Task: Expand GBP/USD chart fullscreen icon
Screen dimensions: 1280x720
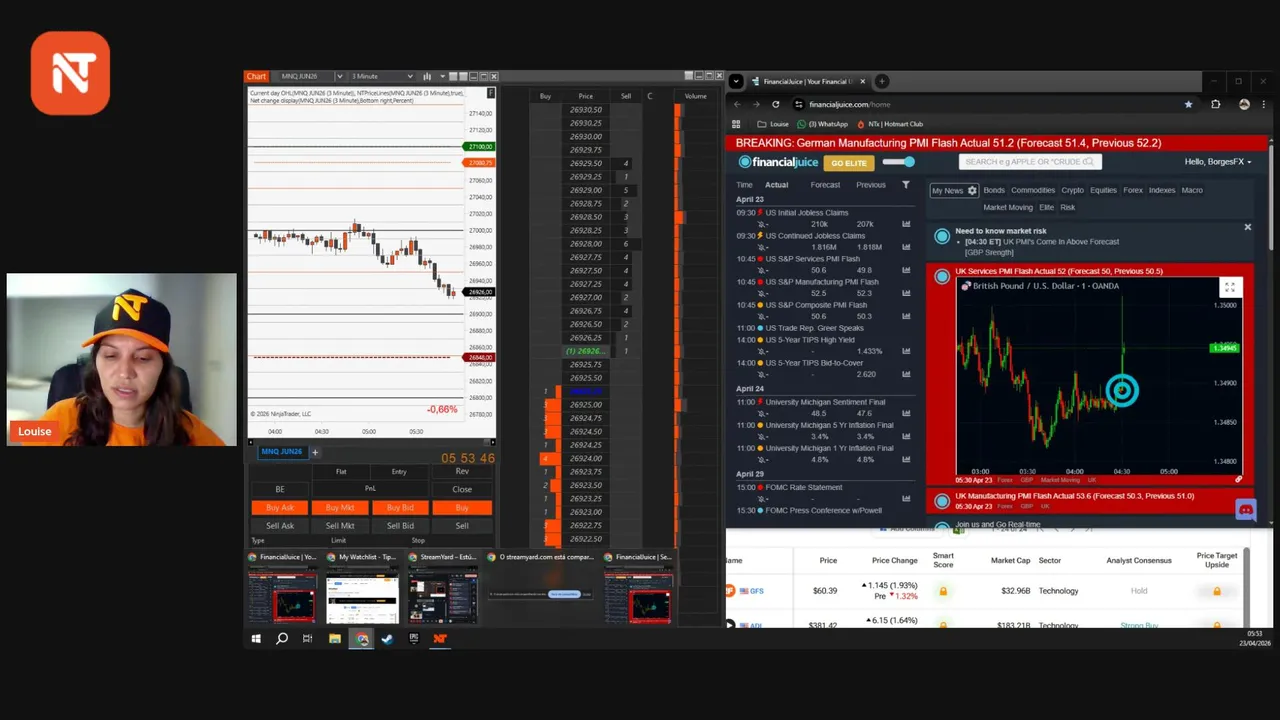Action: tap(1229, 288)
